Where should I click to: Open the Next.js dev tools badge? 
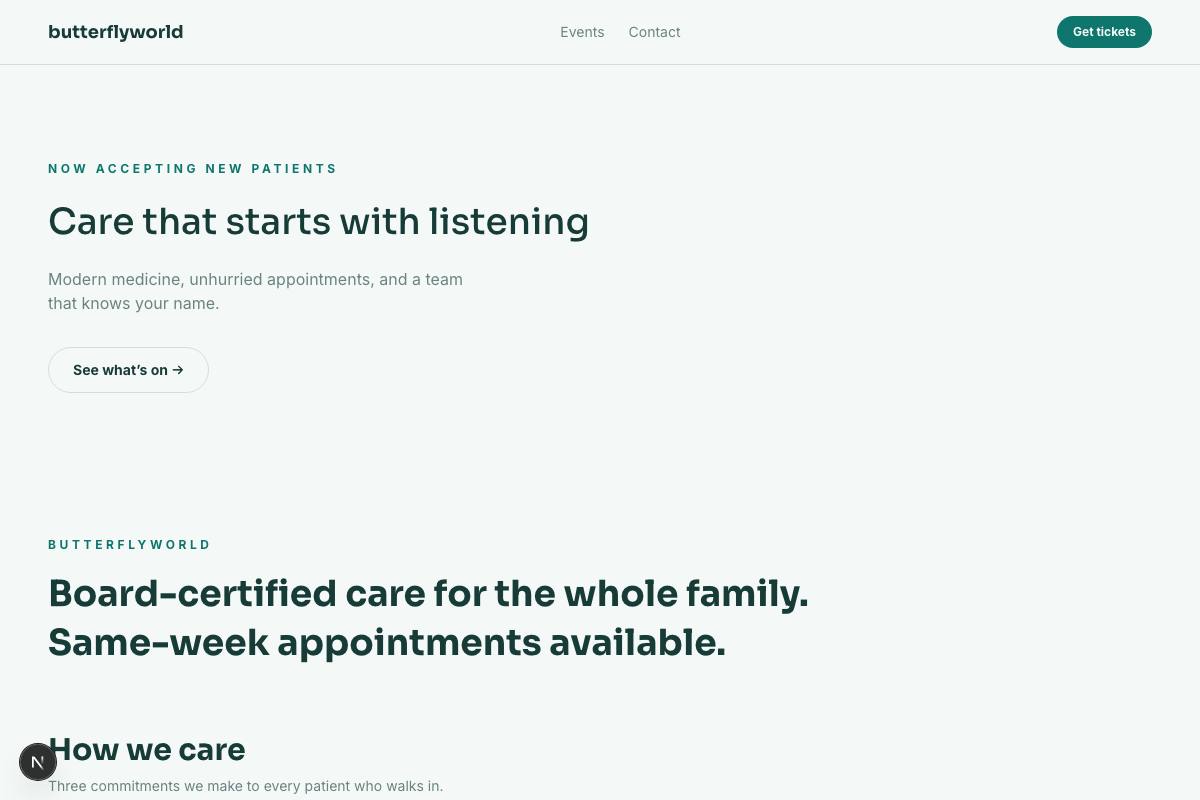click(37, 762)
